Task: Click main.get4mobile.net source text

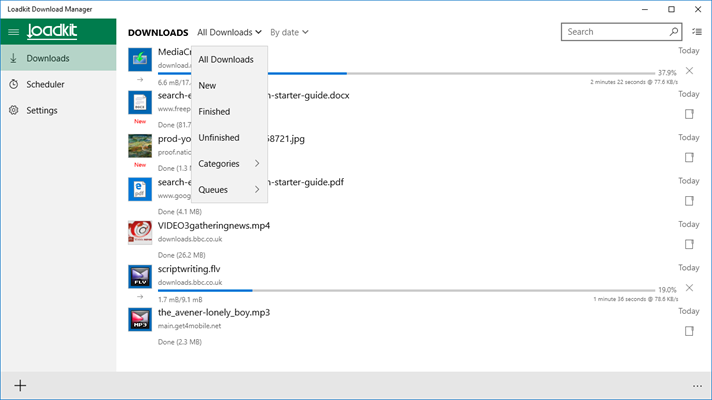Action: 189,326
